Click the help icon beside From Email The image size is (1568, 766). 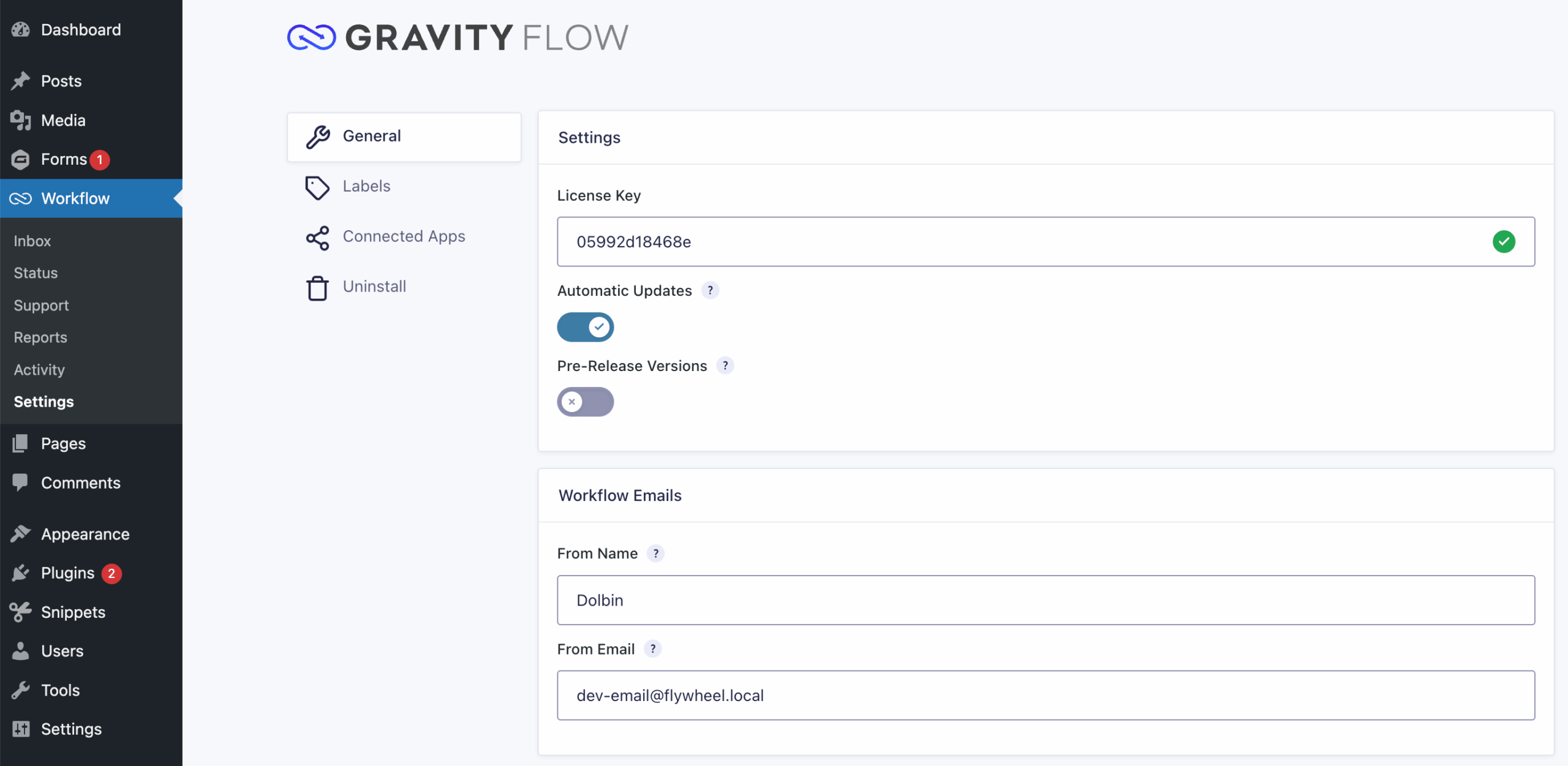653,649
